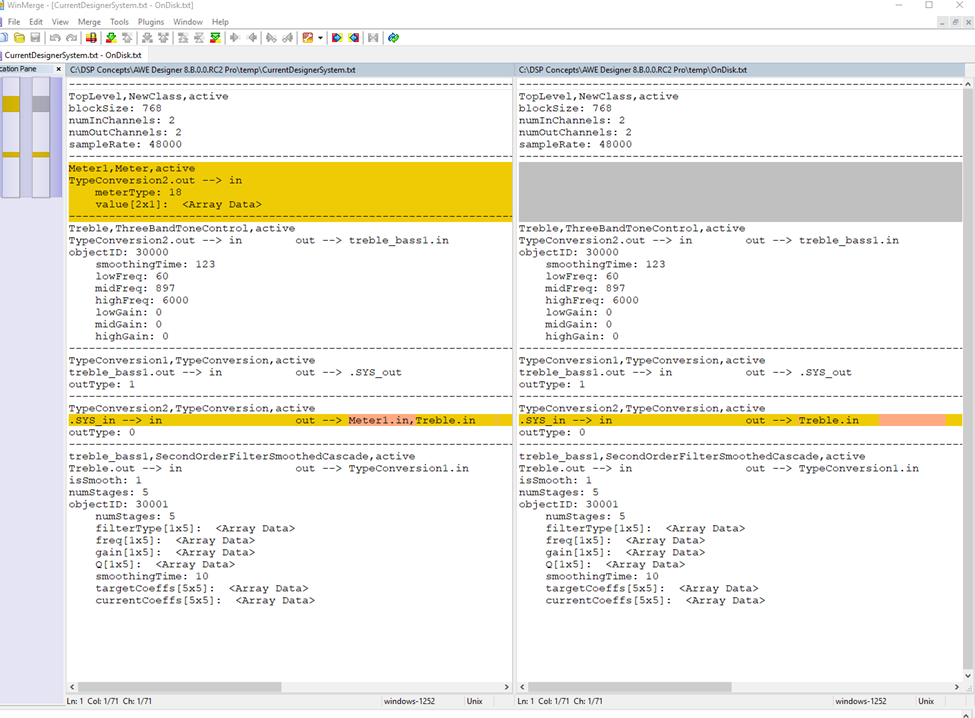The height and width of the screenshot is (718, 975).
Task: Click the Save icon in toolbar
Action: click(x=34, y=38)
